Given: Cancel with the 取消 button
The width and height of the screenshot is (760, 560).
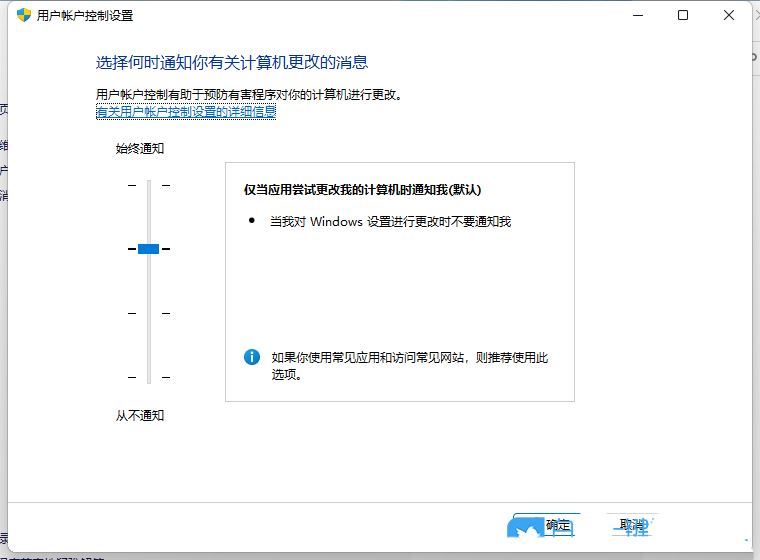Looking at the screenshot, I should click(x=633, y=526).
